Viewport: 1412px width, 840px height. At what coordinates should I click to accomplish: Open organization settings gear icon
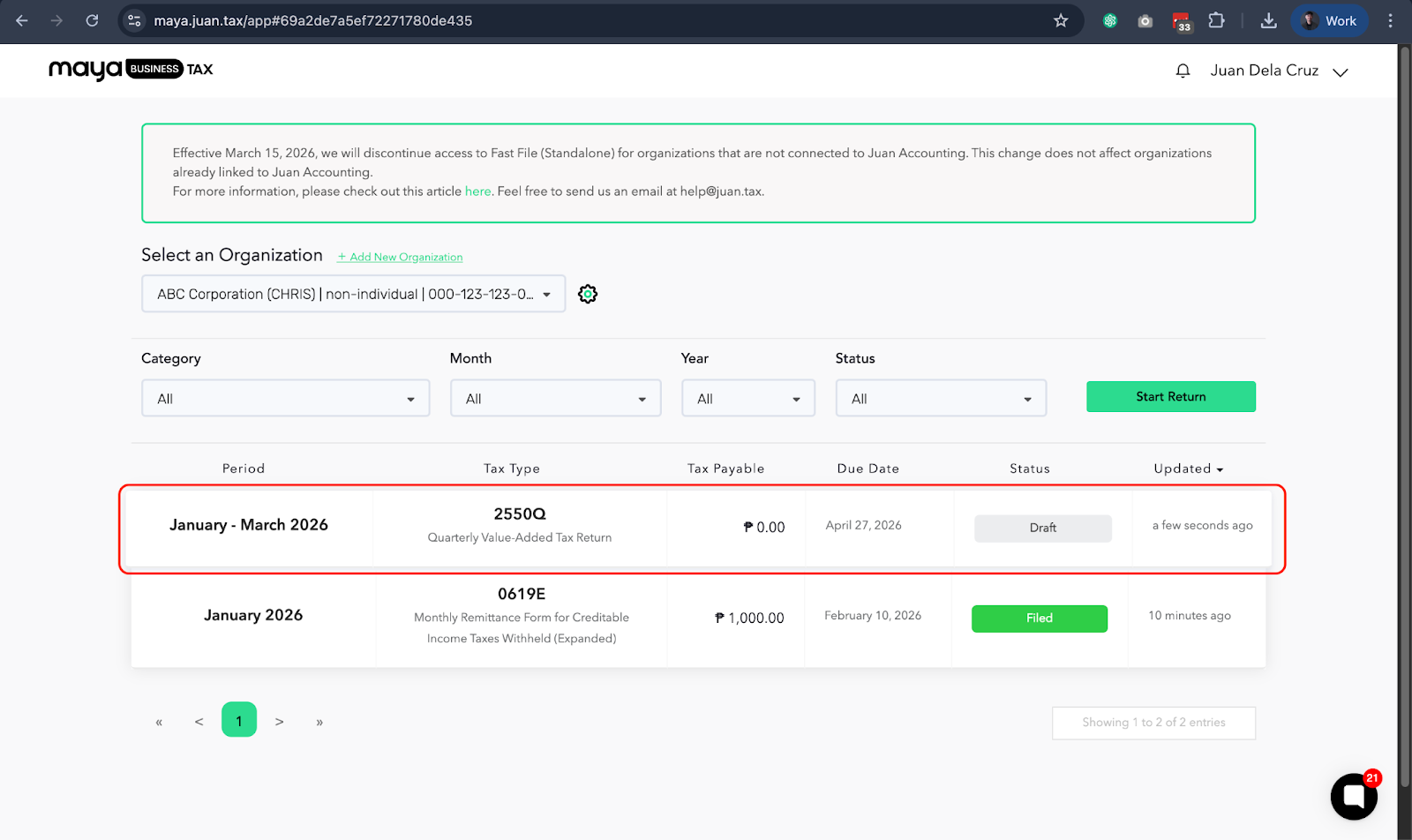588,294
